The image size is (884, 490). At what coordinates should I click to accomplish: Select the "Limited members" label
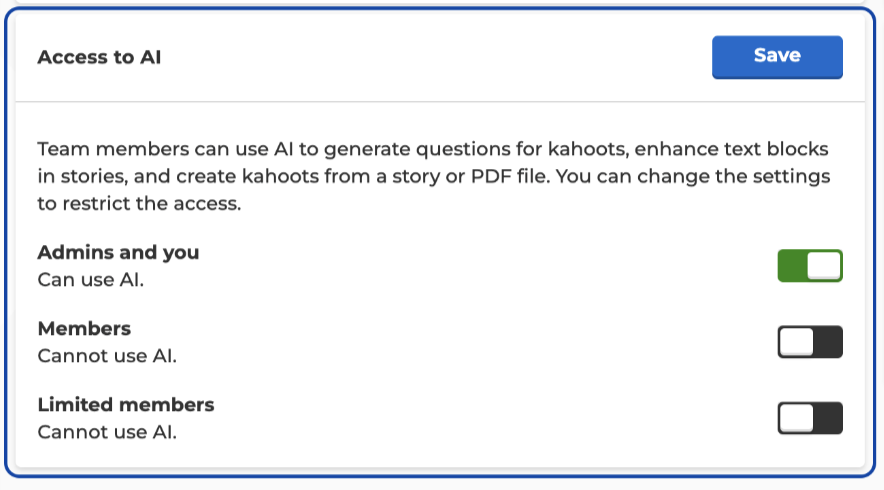126,405
